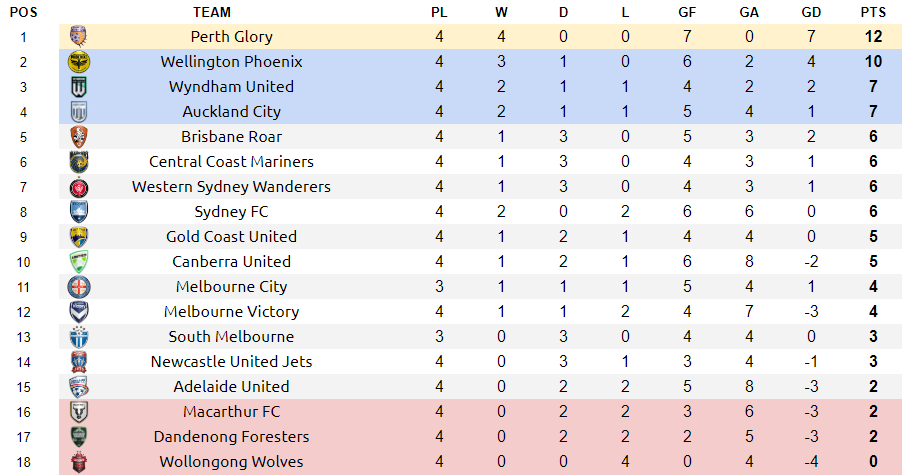
Task: Click the TEAM column header
Action: [212, 12]
